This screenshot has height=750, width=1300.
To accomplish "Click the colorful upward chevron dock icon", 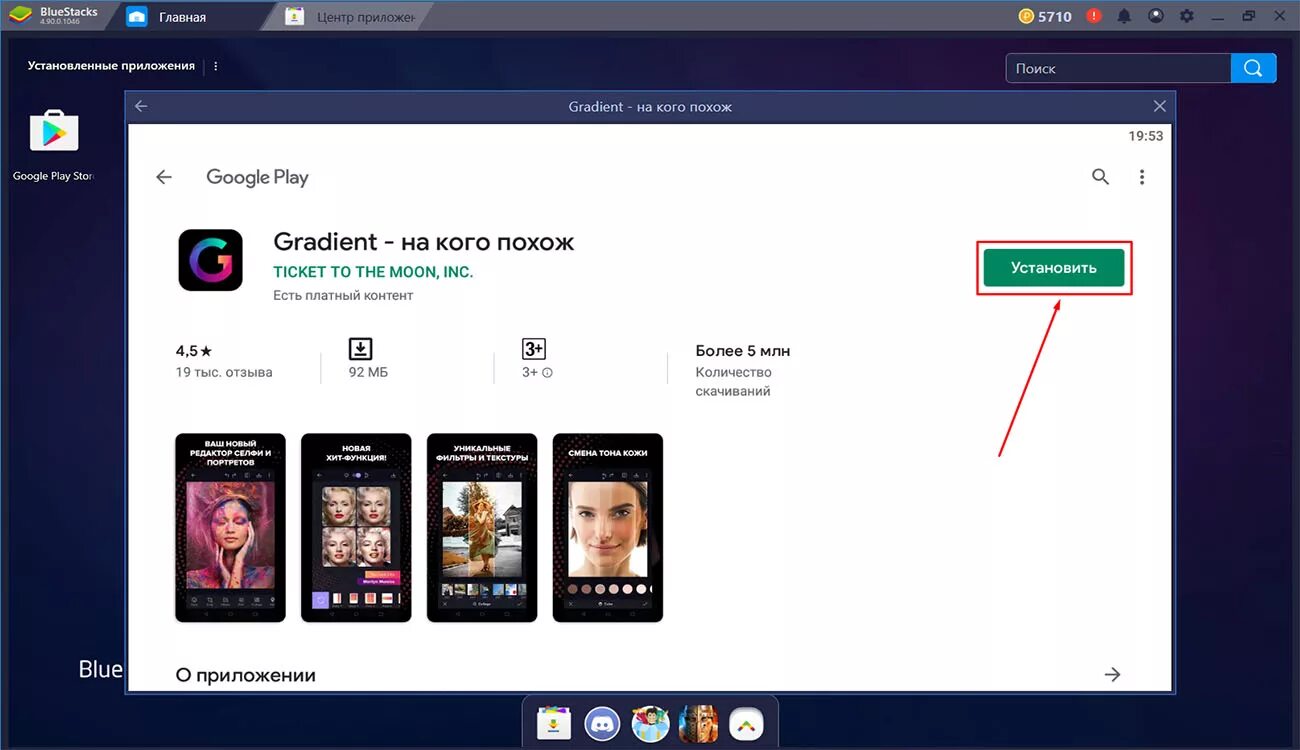I will click(746, 722).
